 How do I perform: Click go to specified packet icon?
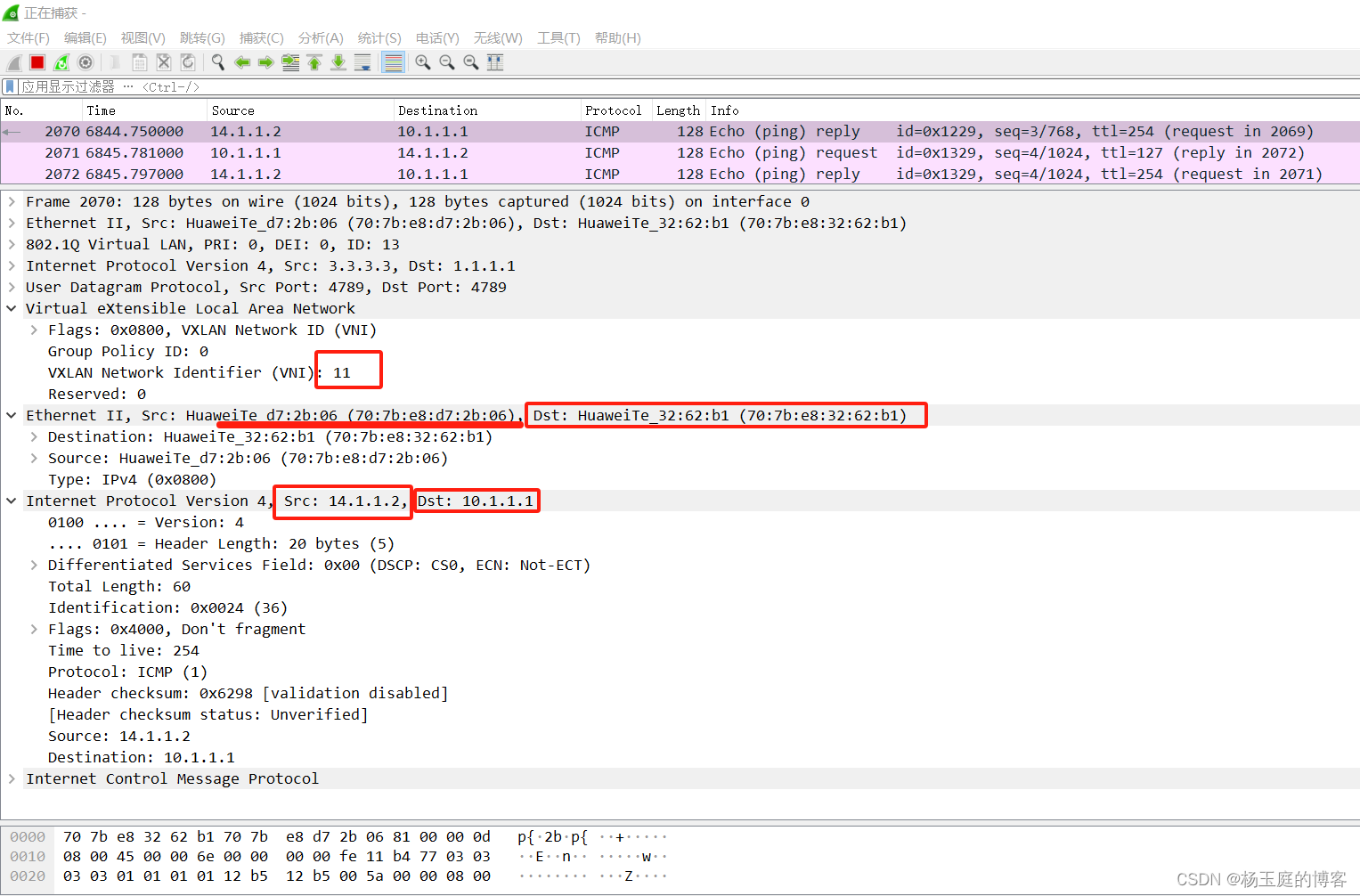coord(290,62)
